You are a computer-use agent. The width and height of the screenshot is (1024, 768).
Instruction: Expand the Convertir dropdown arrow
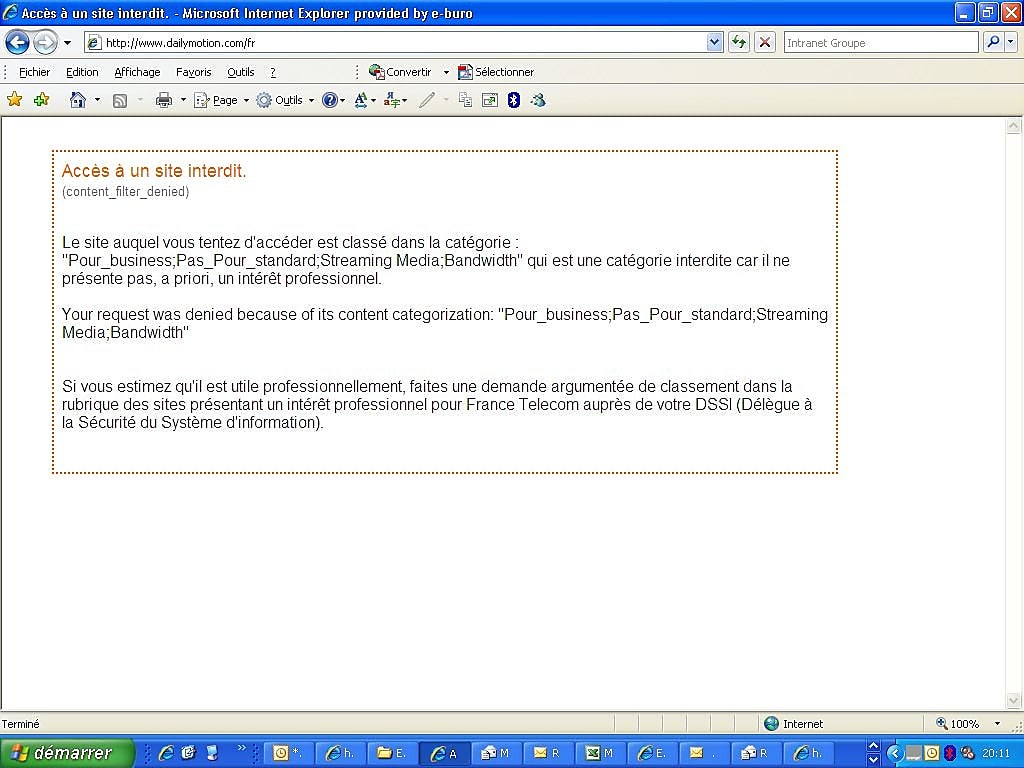tap(446, 72)
